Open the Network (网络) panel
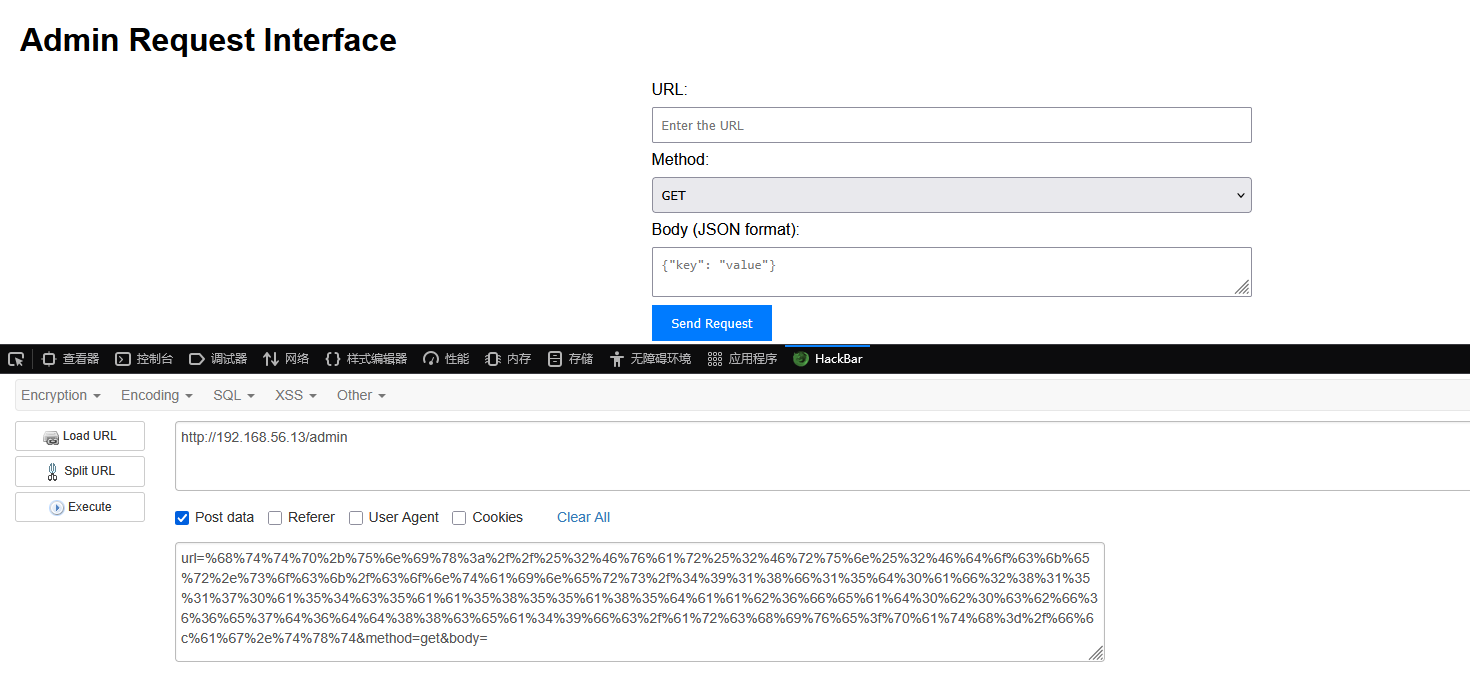Viewport: 1470px width, 685px height. [286, 359]
